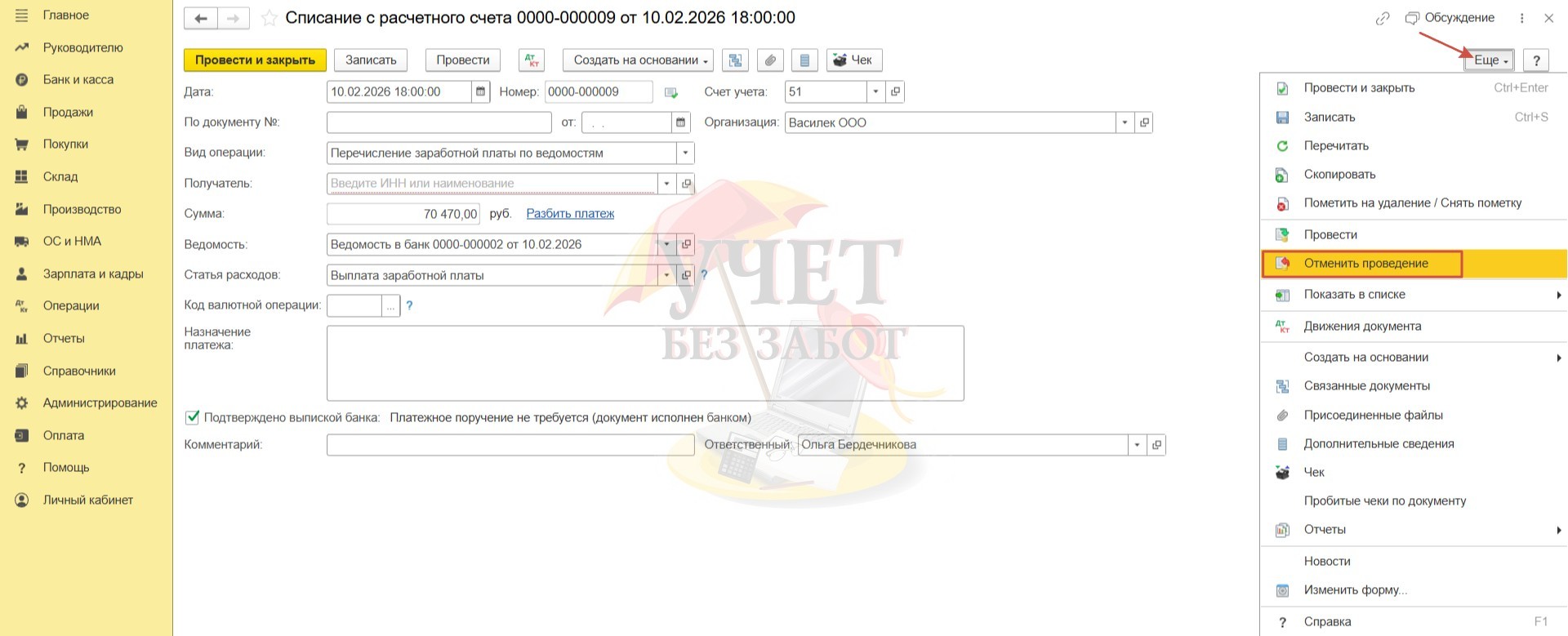Image resolution: width=1568 pixels, height=636 pixels.
Task: Expand the Получатель dropdown arrow
Action: pos(666,184)
